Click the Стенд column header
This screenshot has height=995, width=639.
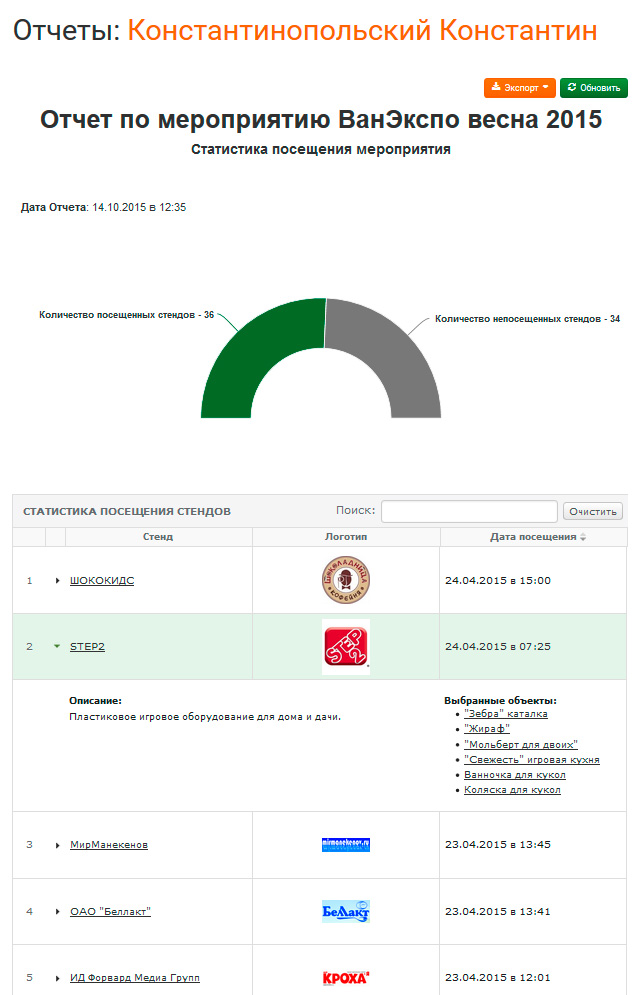click(158, 537)
